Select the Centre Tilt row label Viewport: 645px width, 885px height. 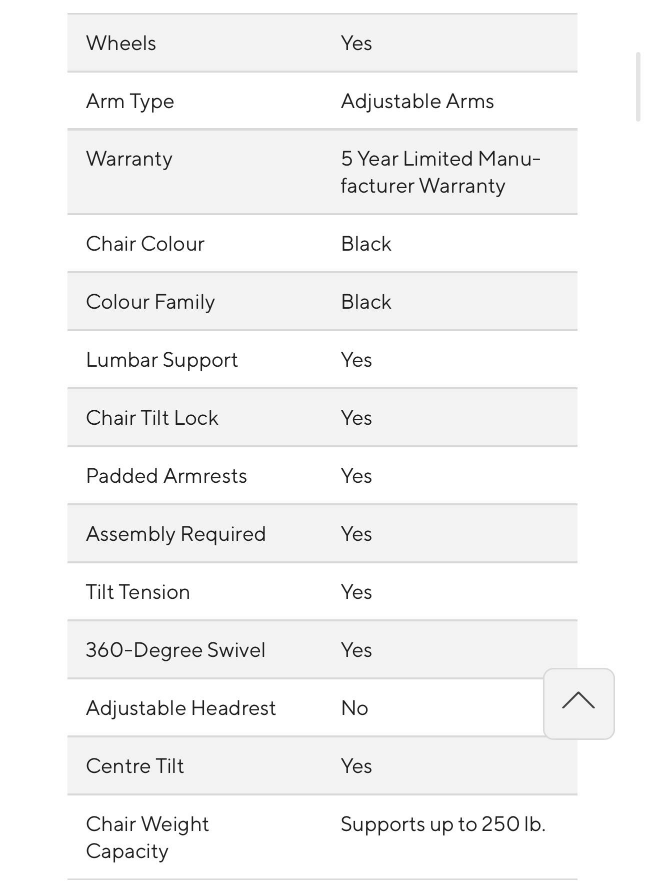coord(135,766)
